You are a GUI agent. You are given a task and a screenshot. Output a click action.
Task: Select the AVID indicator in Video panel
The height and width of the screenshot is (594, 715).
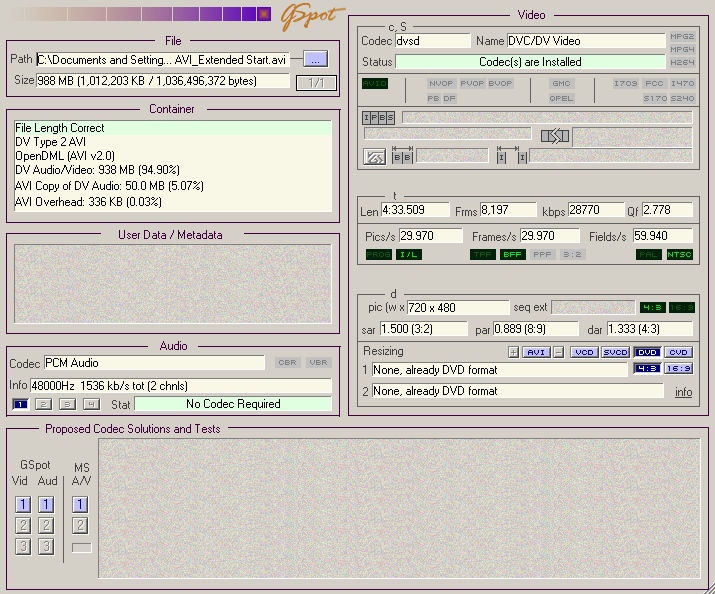(x=375, y=83)
